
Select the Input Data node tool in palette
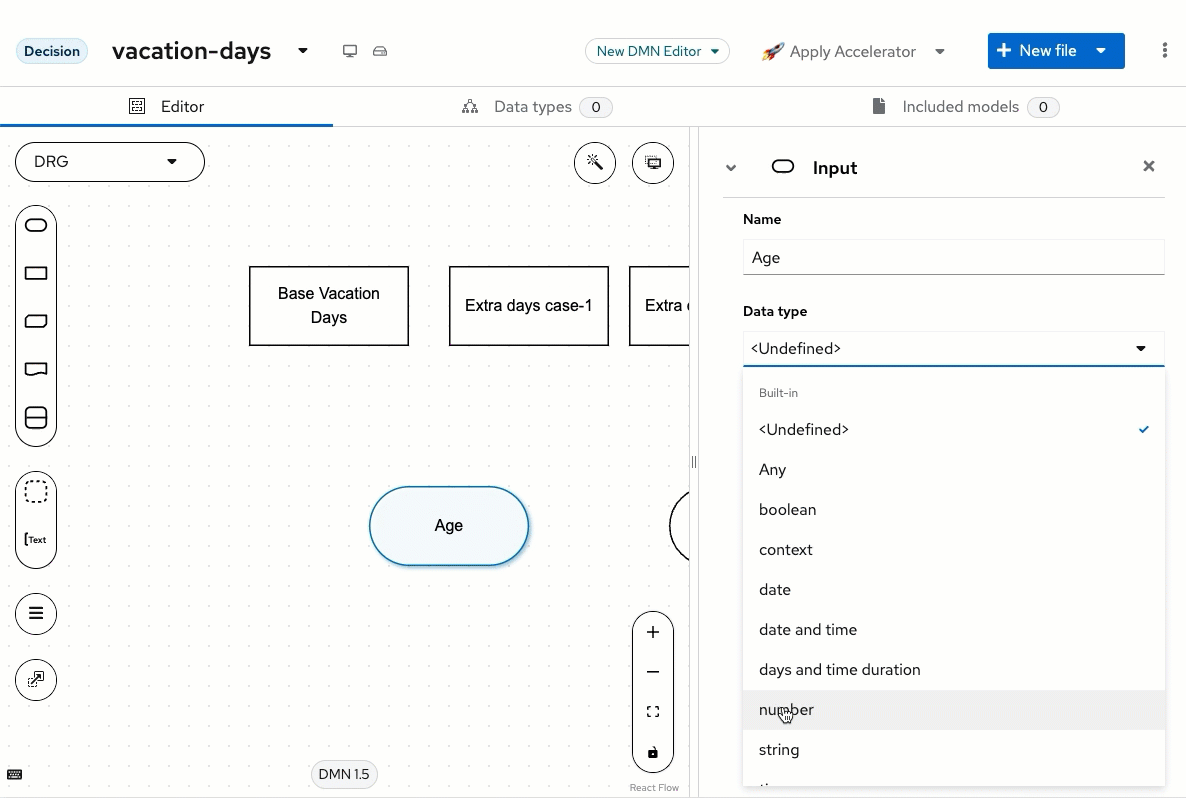click(x=36, y=225)
